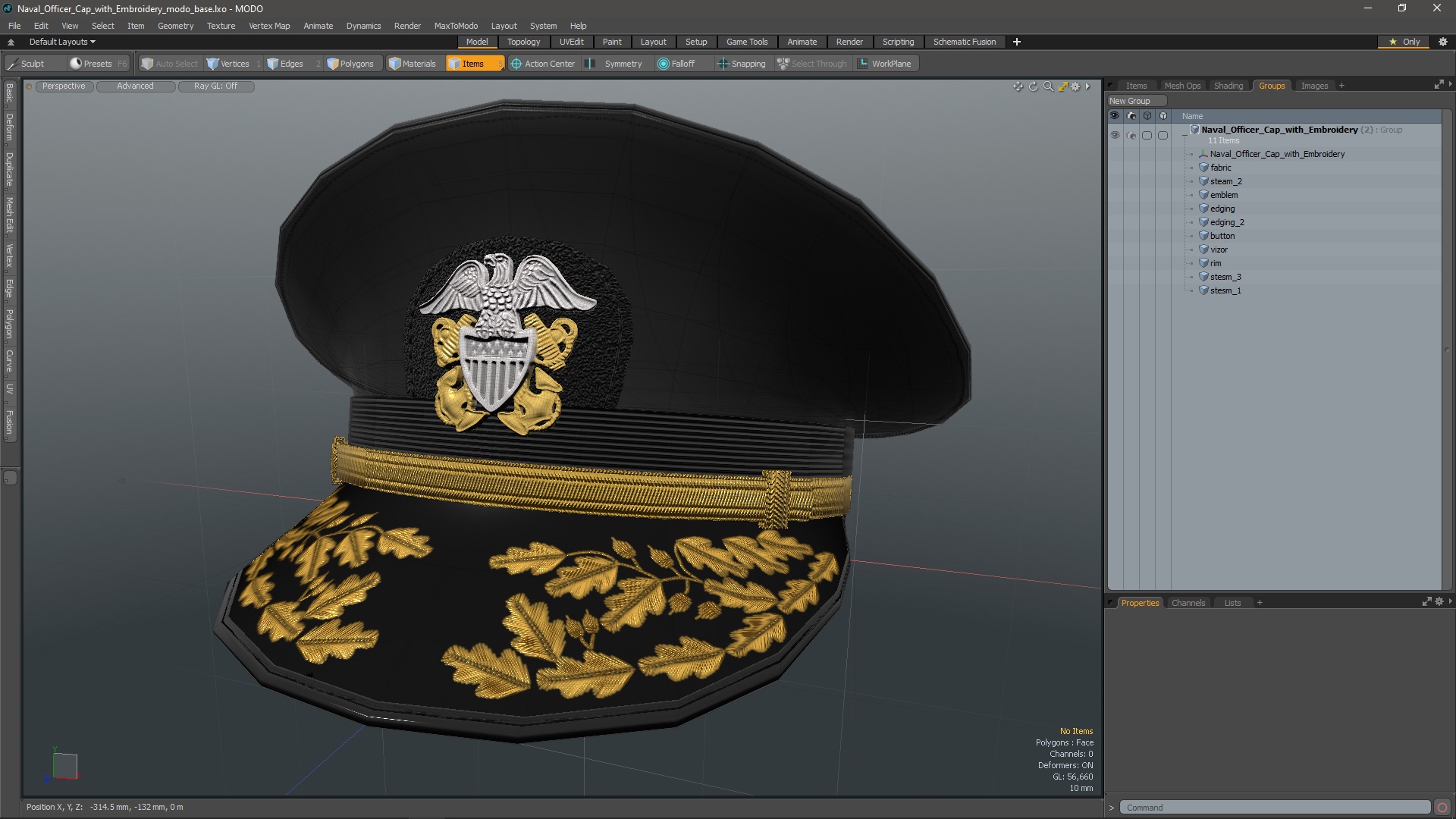The height and width of the screenshot is (819, 1456).
Task: Click the Command input field
Action: pos(1276,808)
